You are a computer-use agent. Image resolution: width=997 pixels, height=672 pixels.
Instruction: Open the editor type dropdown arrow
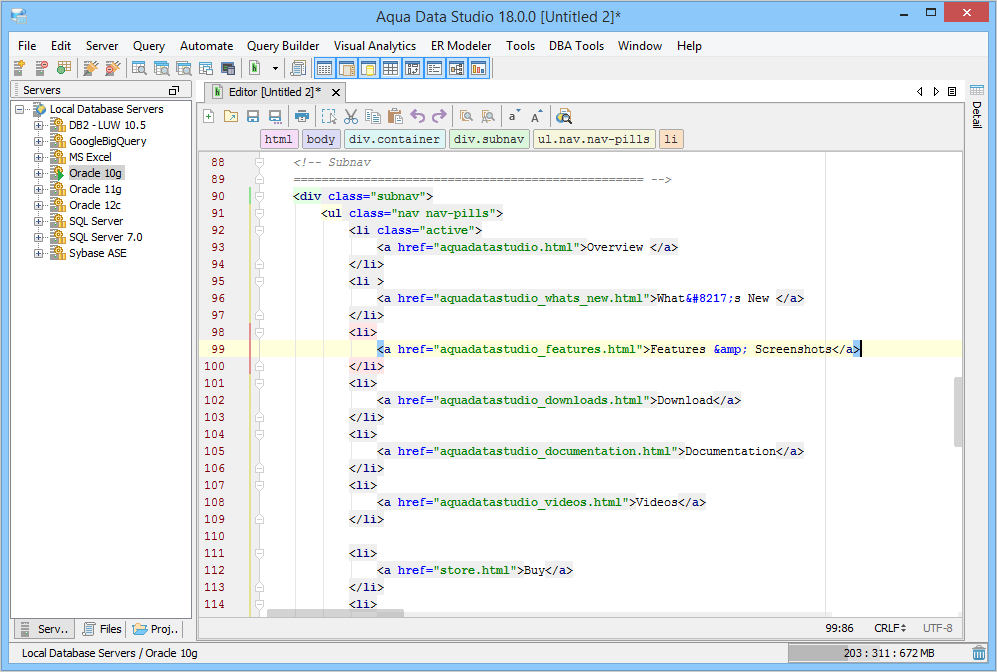pos(275,68)
